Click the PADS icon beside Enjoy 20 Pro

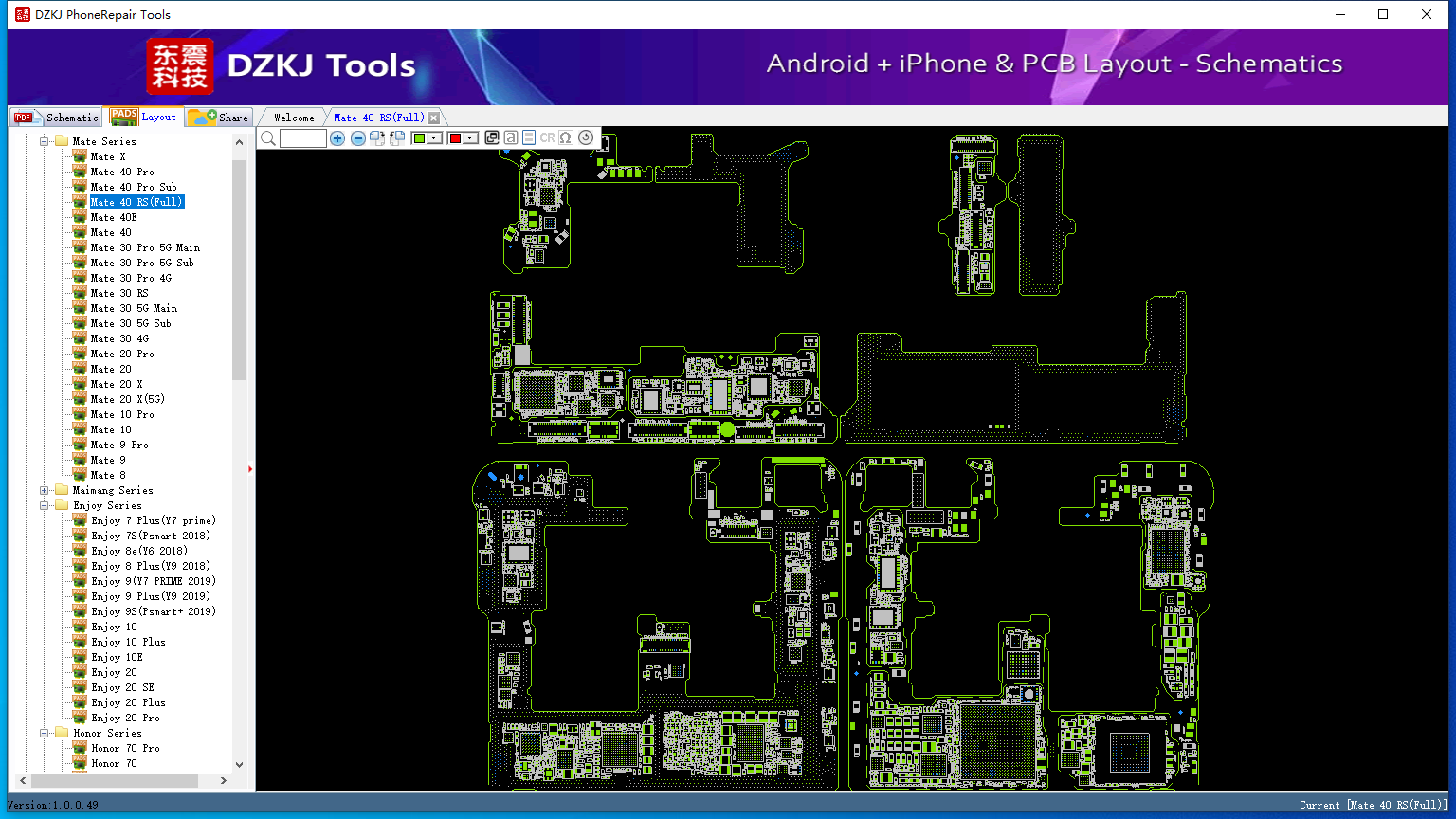tap(80, 718)
